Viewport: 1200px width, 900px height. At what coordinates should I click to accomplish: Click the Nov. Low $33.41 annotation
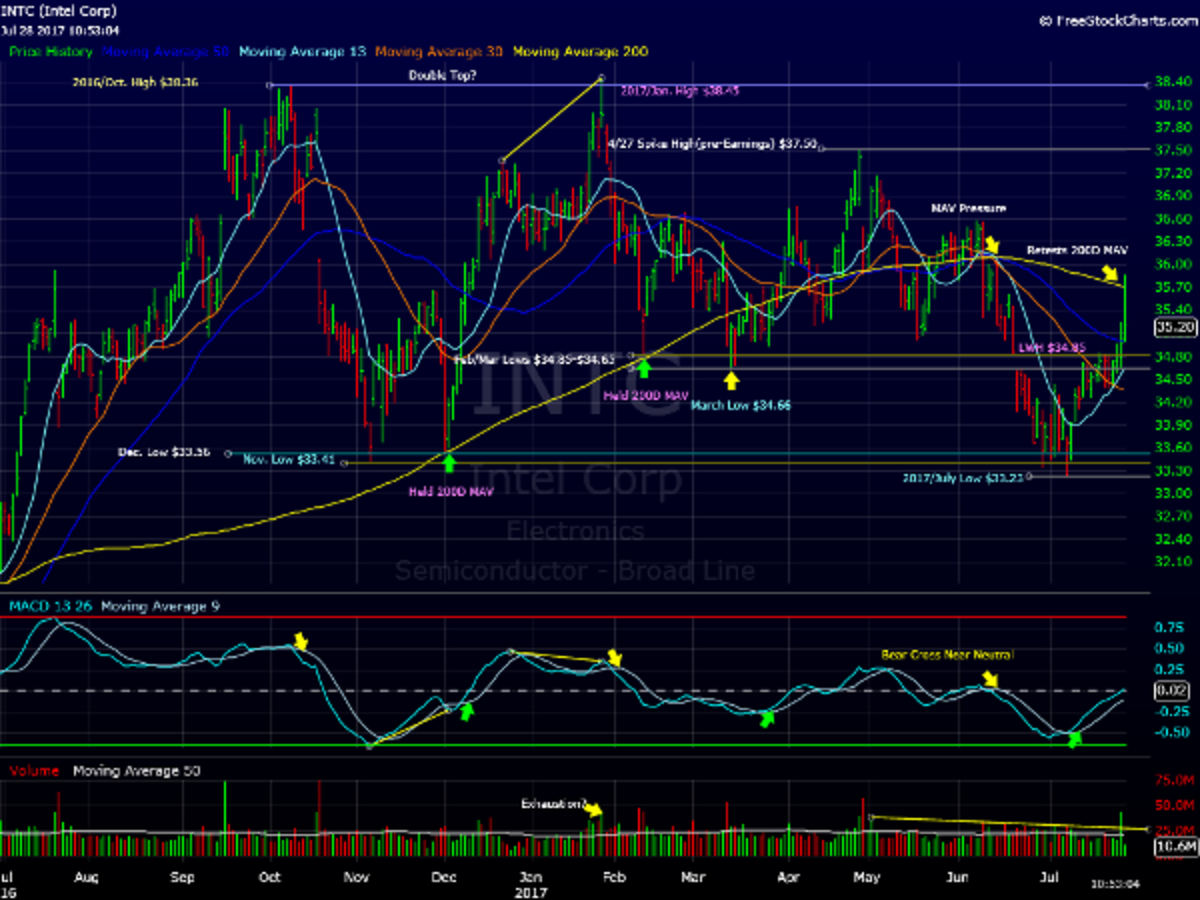[289, 459]
